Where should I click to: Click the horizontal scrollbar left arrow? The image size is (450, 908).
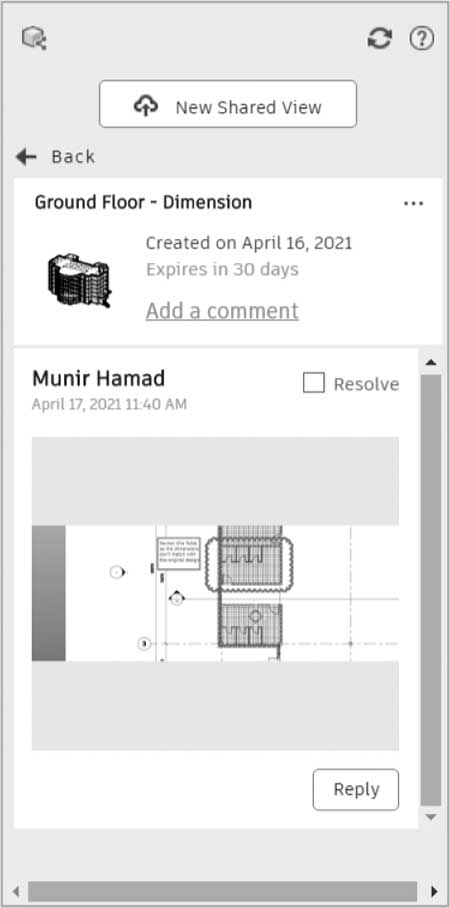click(16, 891)
